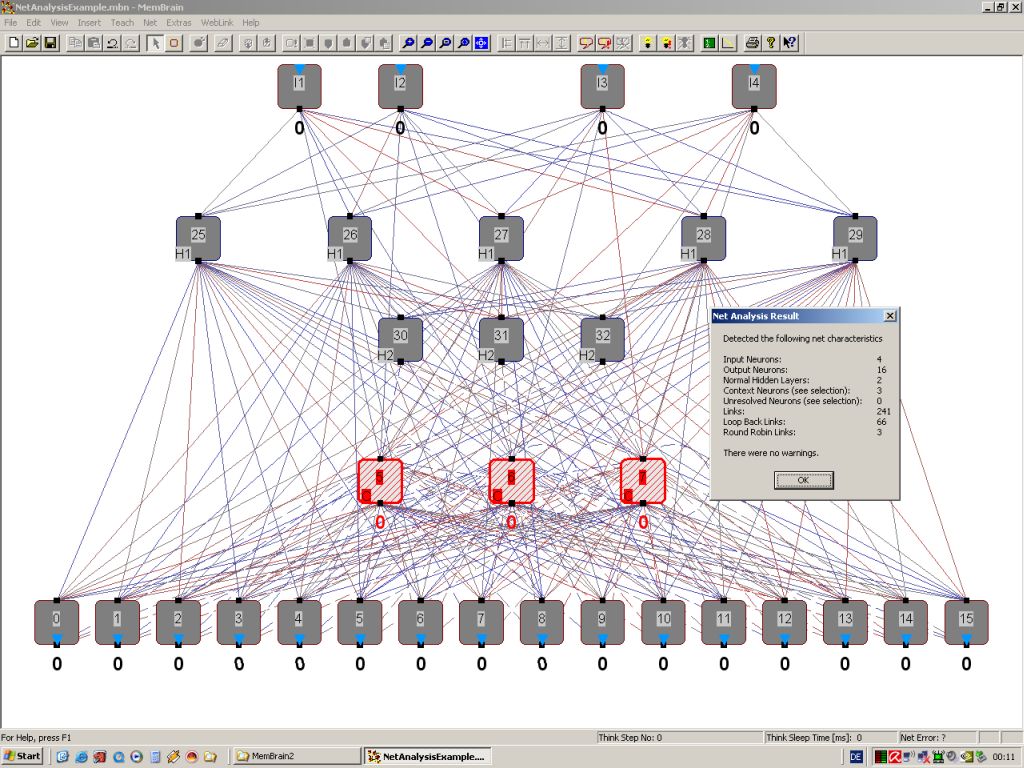Switch to MemBrain2 taskbar window
1024x768 pixels.
(x=295, y=756)
